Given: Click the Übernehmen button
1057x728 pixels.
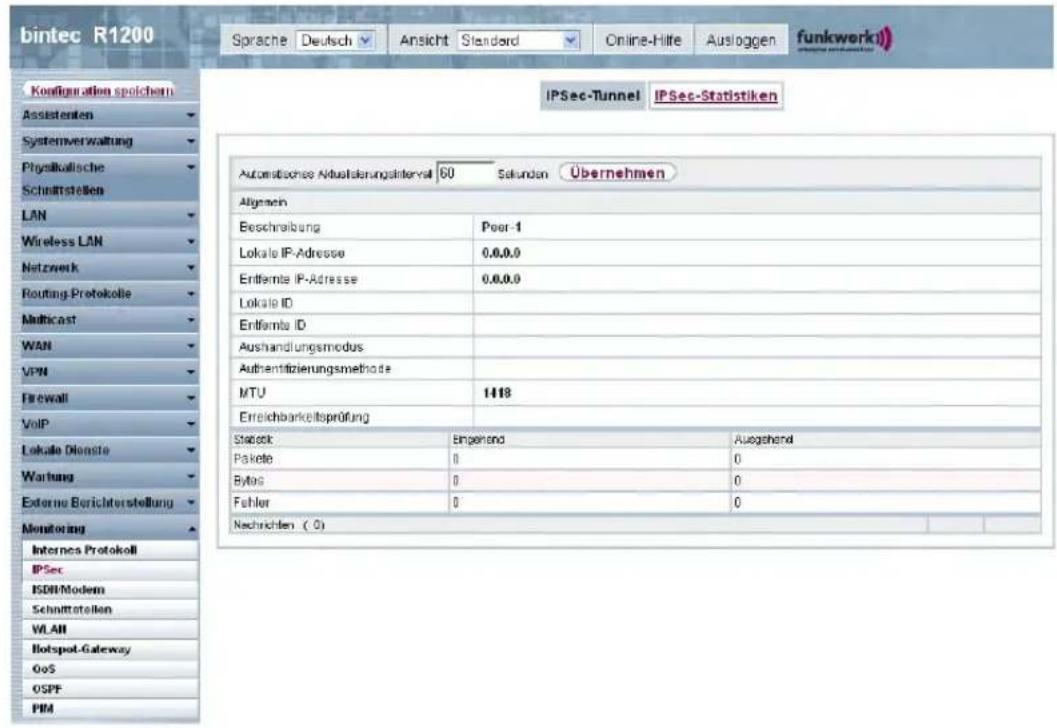Looking at the screenshot, I should (x=617, y=173).
